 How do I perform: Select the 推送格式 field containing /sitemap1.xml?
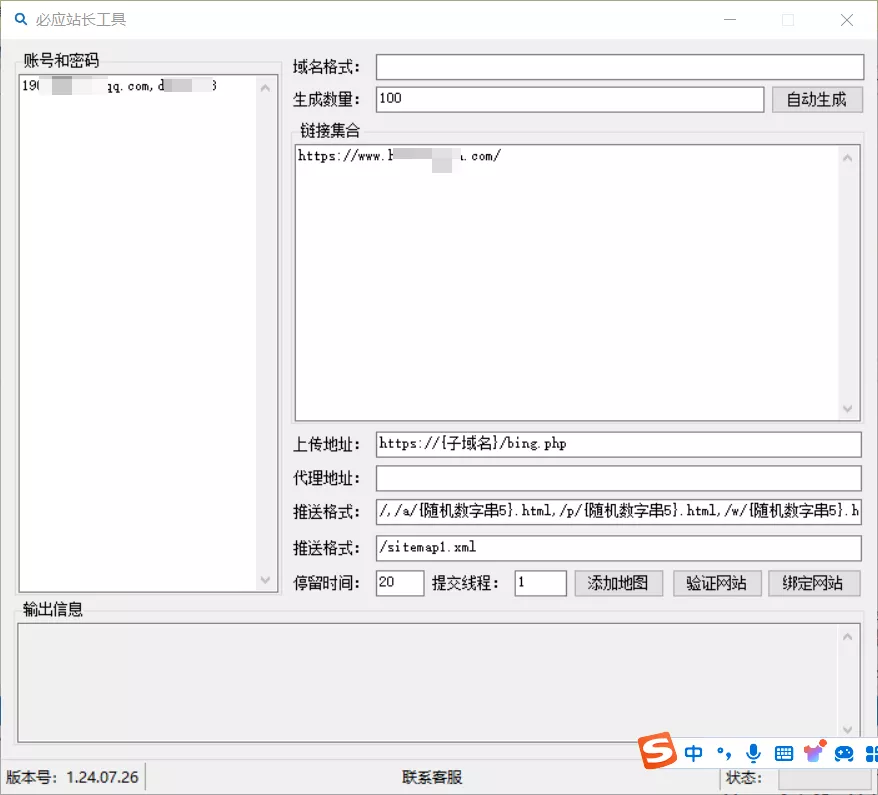618,548
